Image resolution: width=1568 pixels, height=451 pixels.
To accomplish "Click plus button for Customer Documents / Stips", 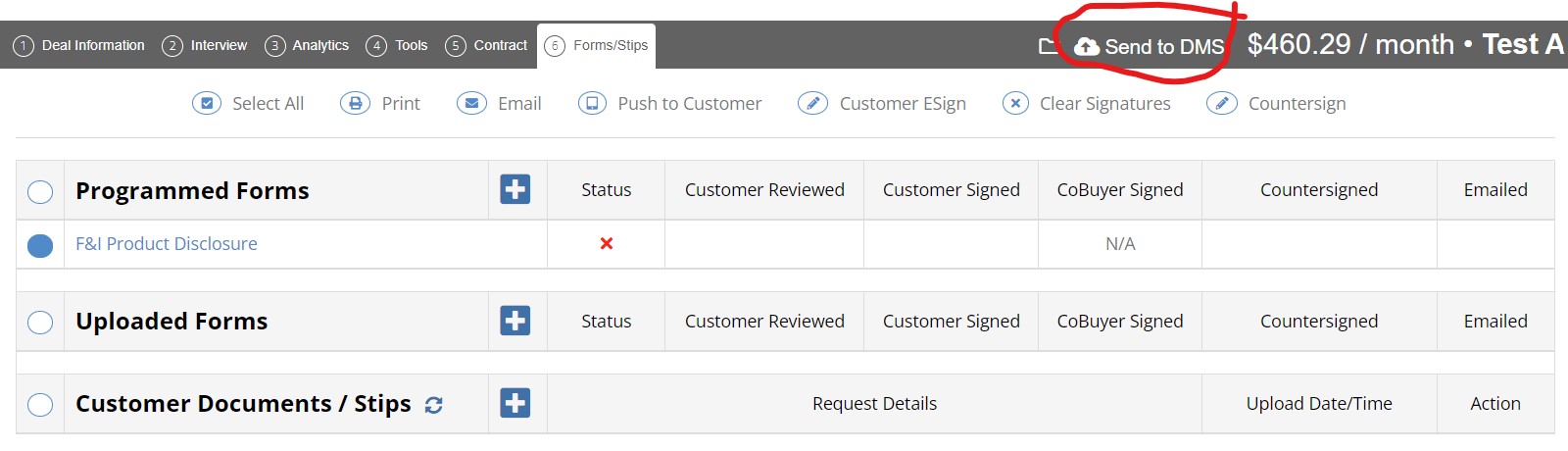I will (515, 403).
